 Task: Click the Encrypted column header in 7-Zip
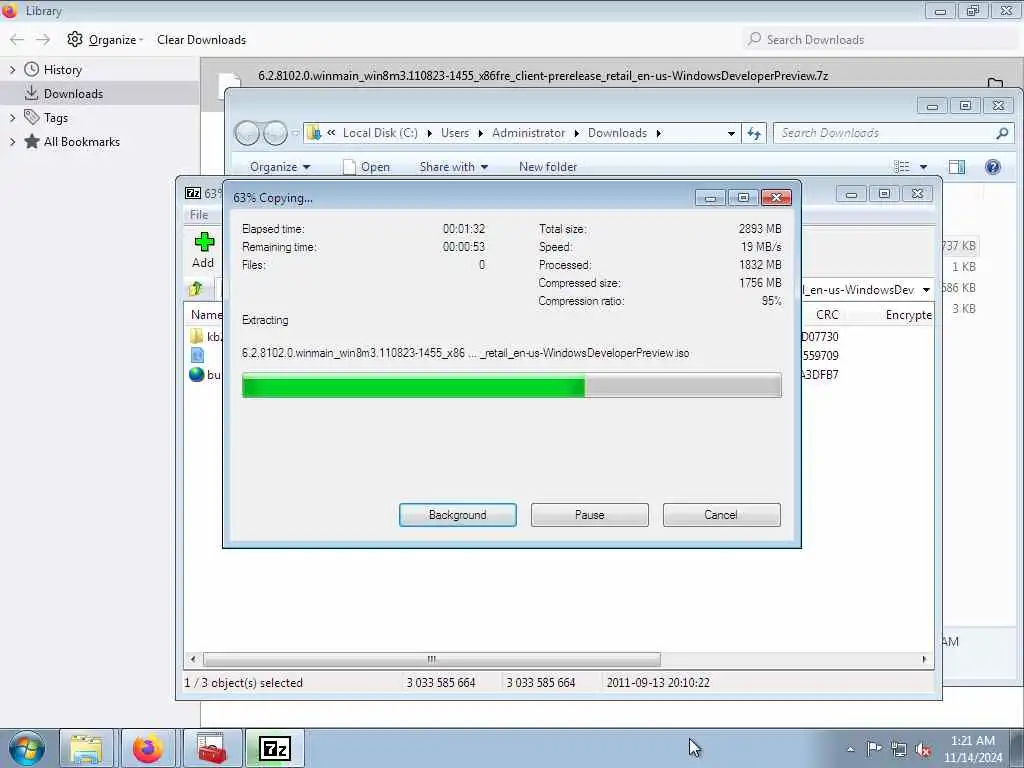tap(908, 315)
